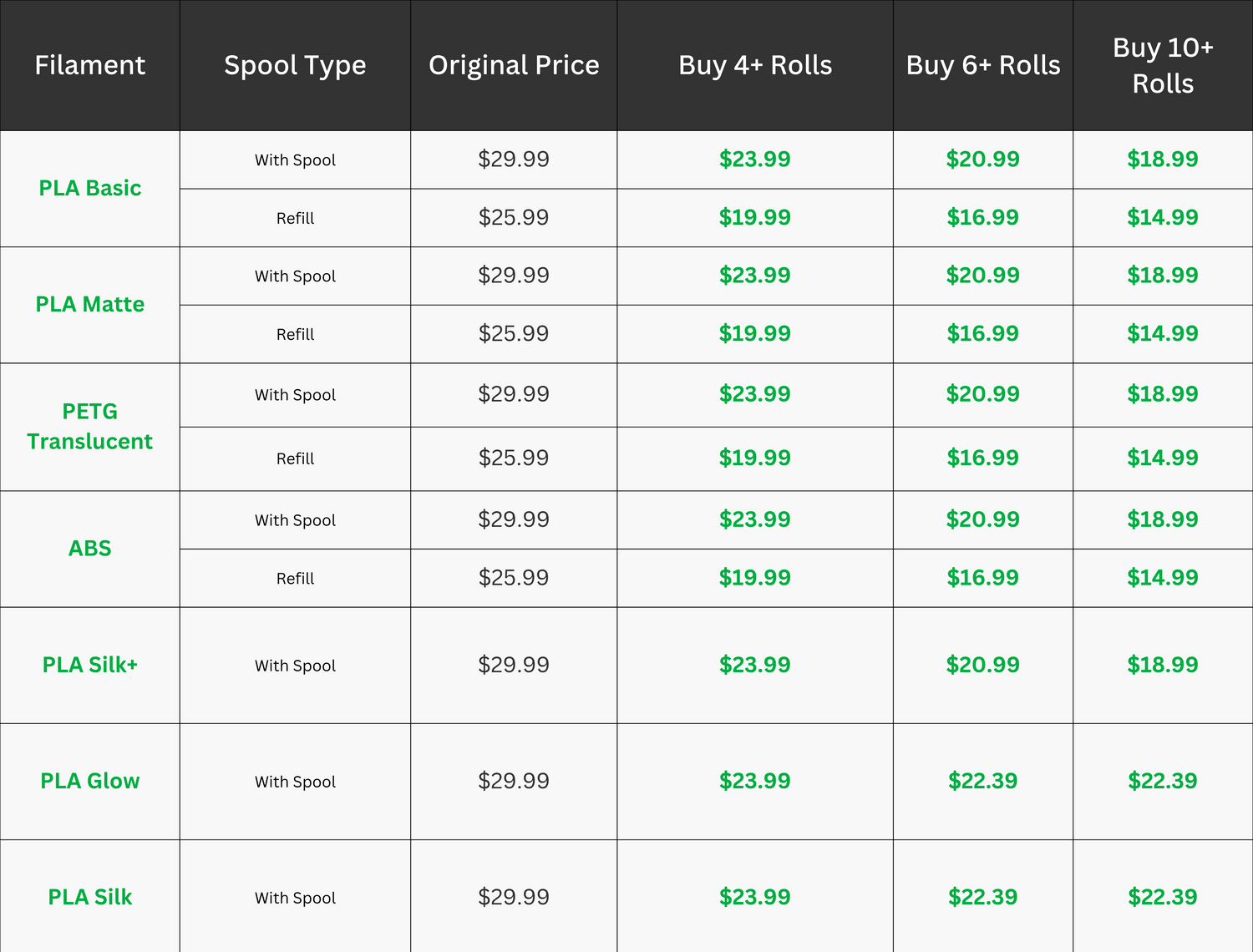This screenshot has height=952, width=1253.
Task: Click the Buy 6+ Rolls header
Action: pos(983,65)
